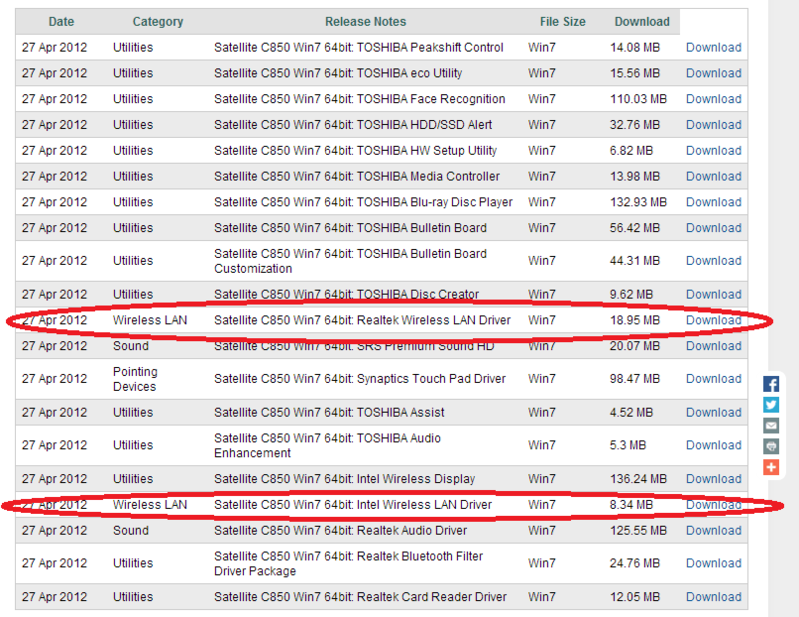Screen dimensions: 799x617
Task: Open more sharing options plus icon
Action: (x=771, y=467)
